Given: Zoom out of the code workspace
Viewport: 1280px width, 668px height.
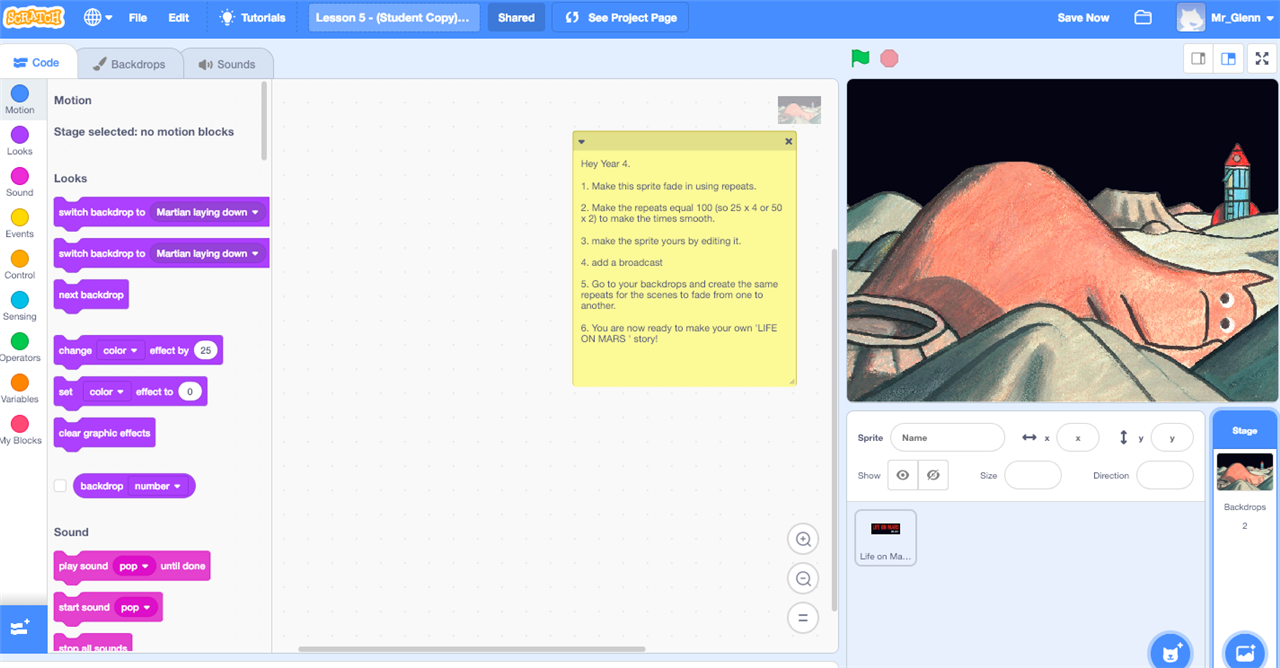Looking at the screenshot, I should tap(802, 579).
